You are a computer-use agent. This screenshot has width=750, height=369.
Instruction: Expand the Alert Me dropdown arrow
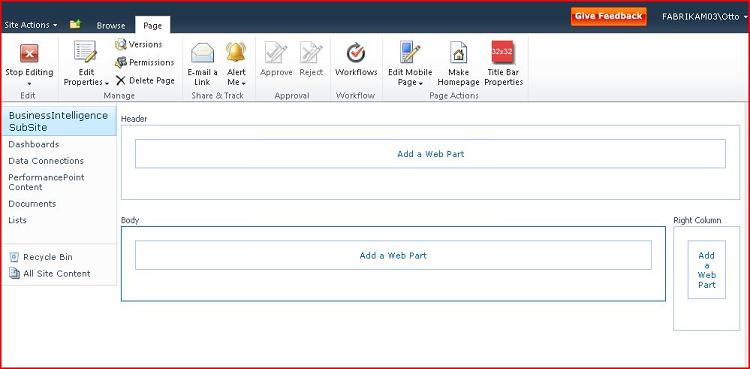(x=243, y=83)
